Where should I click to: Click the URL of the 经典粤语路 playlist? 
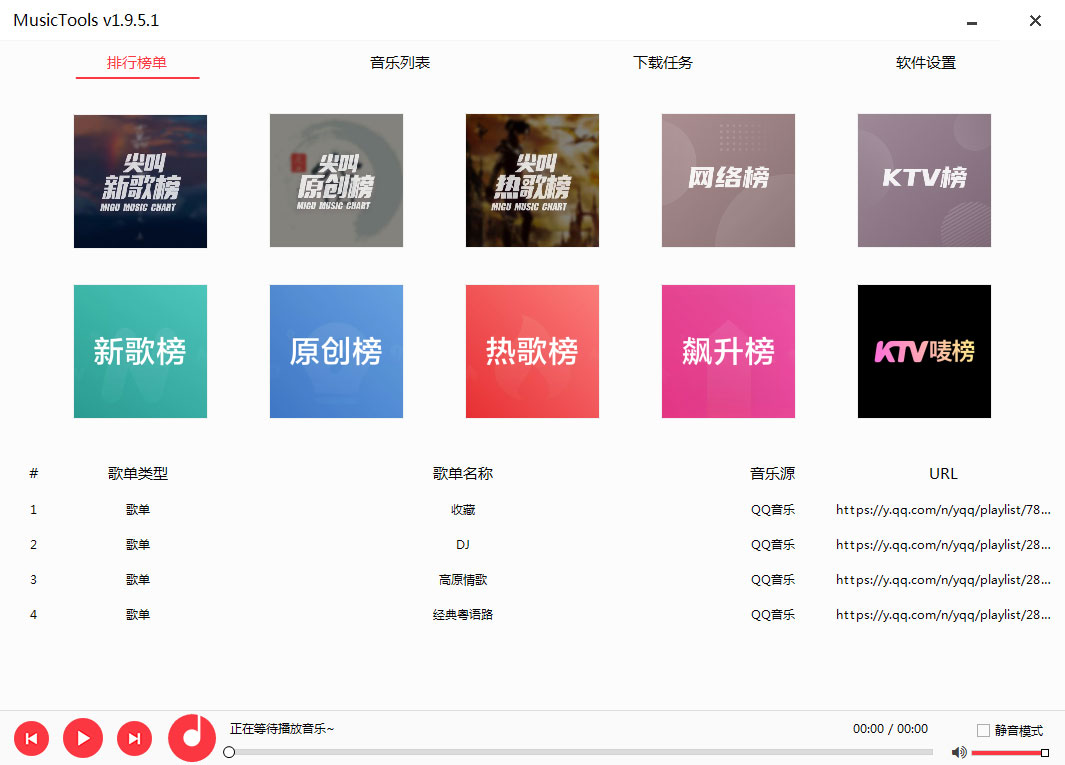(943, 615)
